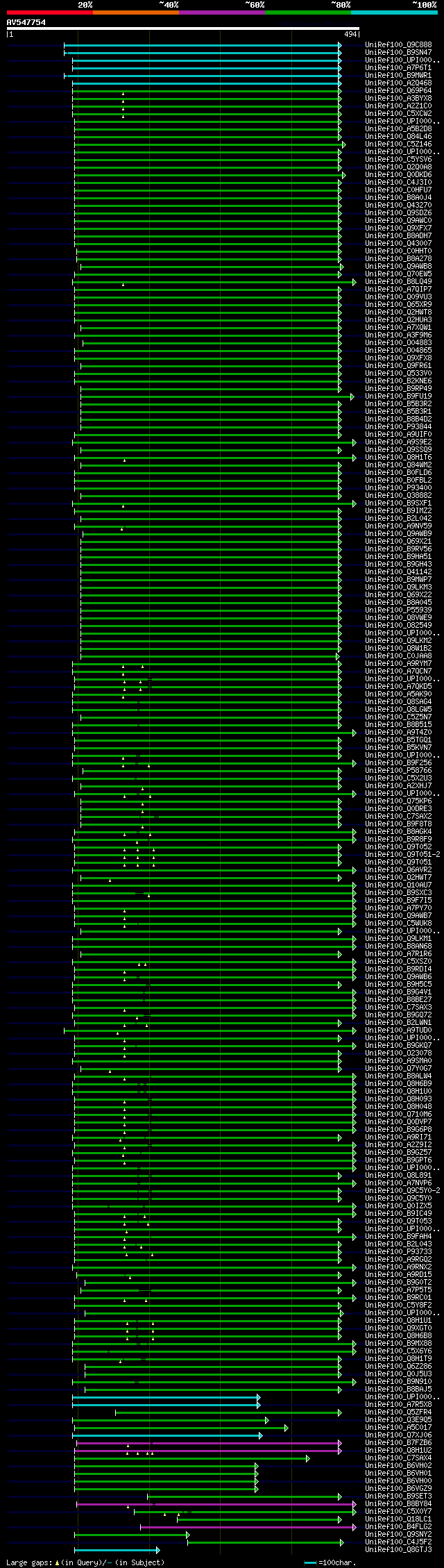This screenshot has width=444, height=1568.
Task: Click the white AV547754 query sequence bar
Action: [182, 28]
